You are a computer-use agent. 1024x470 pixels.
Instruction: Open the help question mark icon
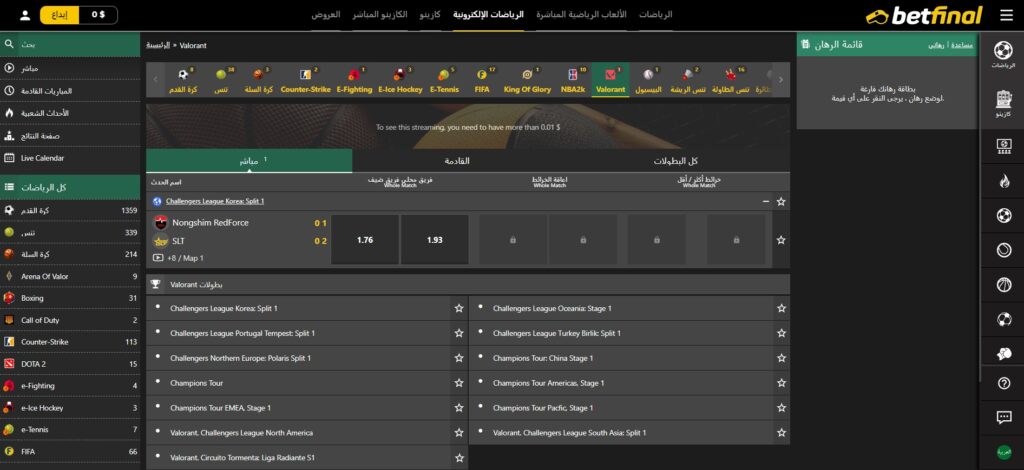(x=1004, y=384)
